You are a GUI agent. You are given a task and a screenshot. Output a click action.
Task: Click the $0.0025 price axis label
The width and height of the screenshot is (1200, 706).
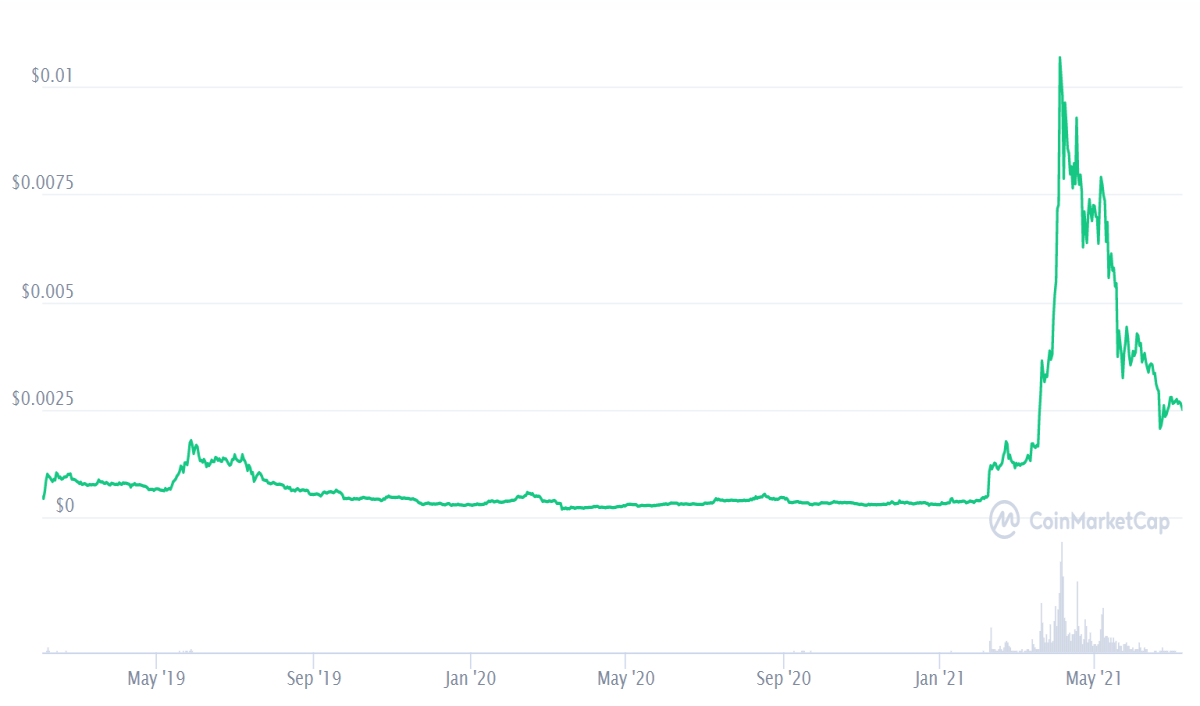pyautogui.click(x=41, y=399)
